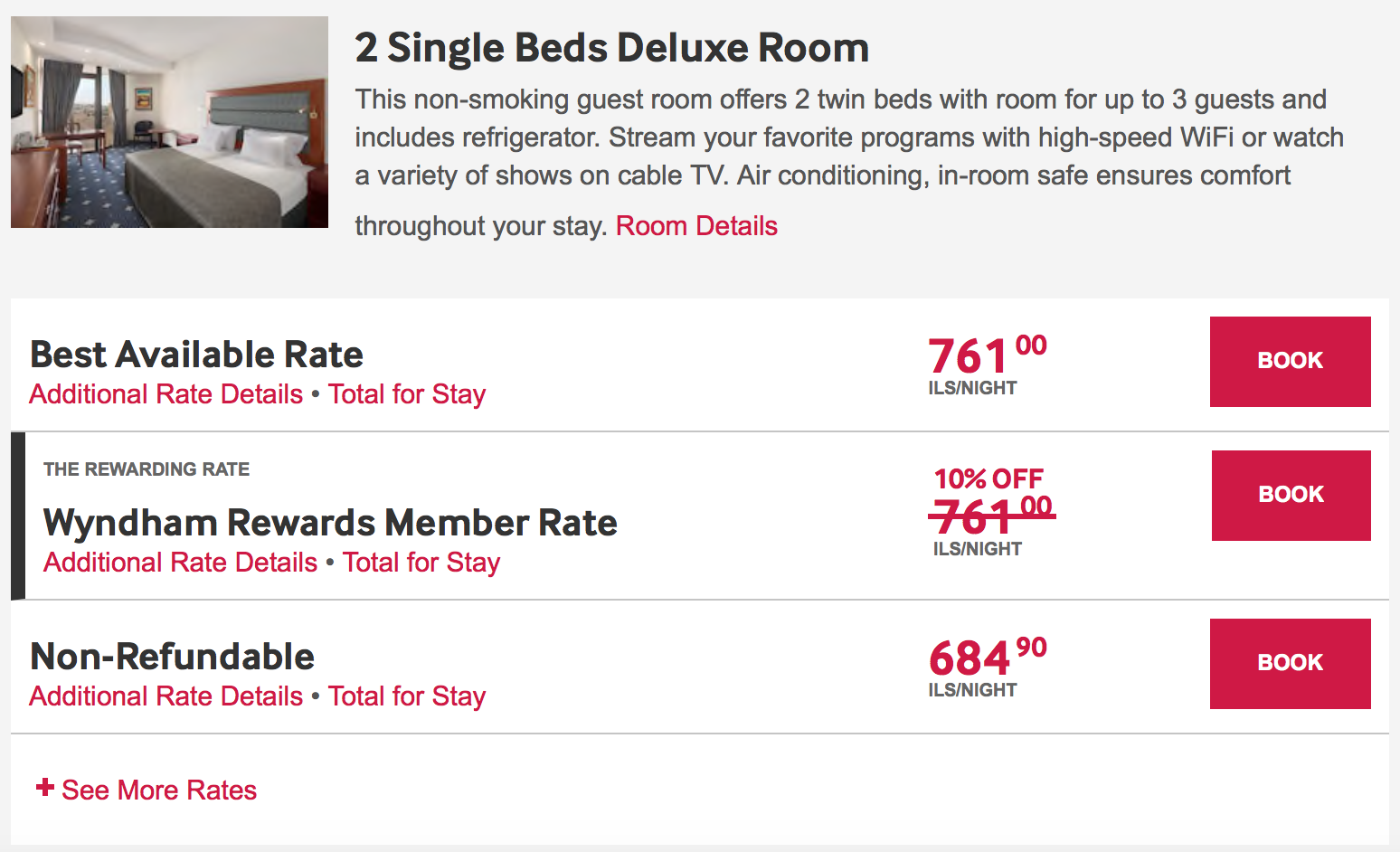Select the Best Available Rate title
Screen dimensions: 1400x852
(196, 355)
